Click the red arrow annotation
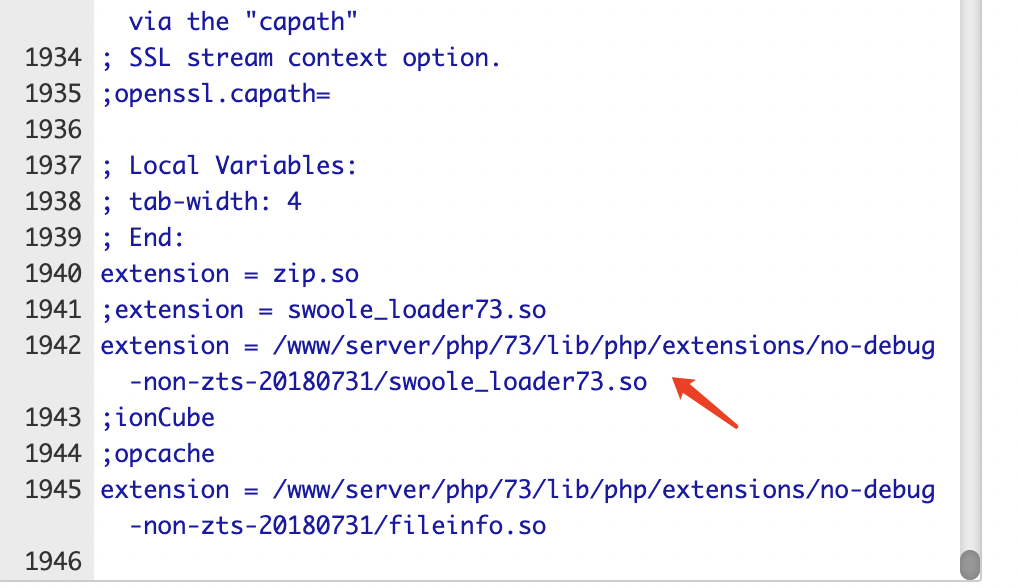Image resolution: width=1018 pixels, height=588 pixels. click(x=705, y=402)
